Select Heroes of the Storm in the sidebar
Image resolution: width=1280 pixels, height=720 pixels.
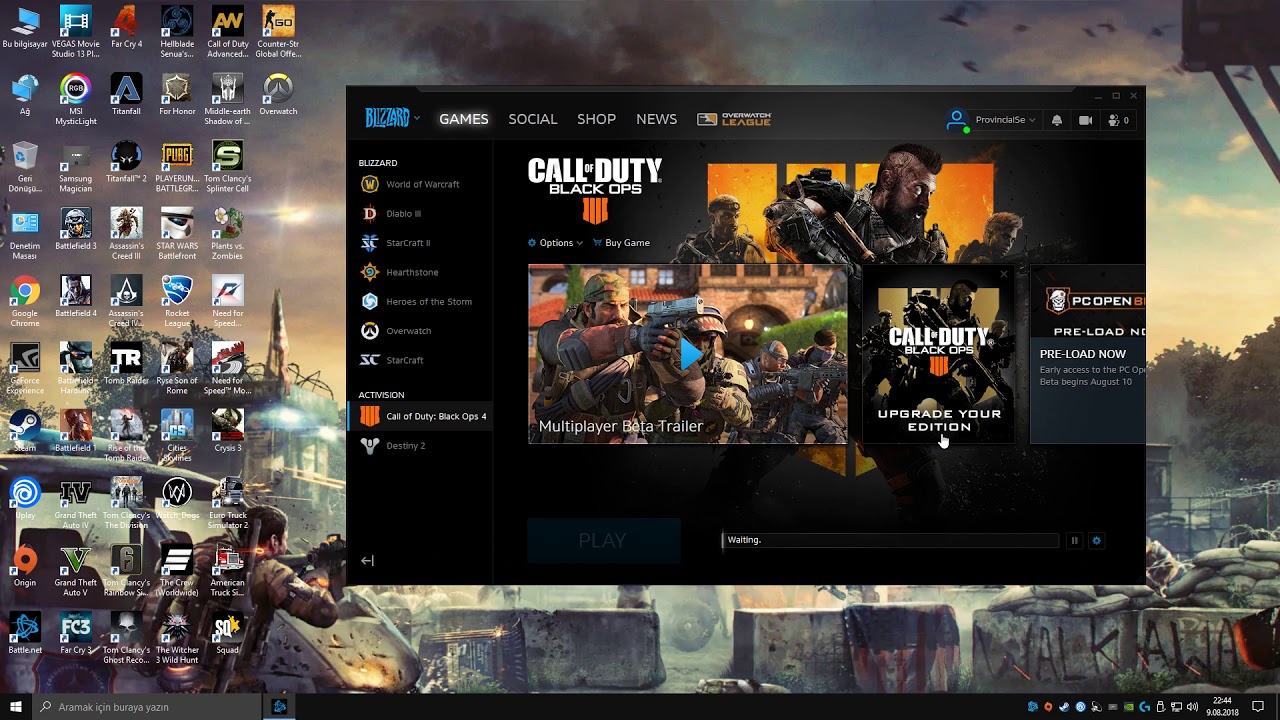(417, 301)
